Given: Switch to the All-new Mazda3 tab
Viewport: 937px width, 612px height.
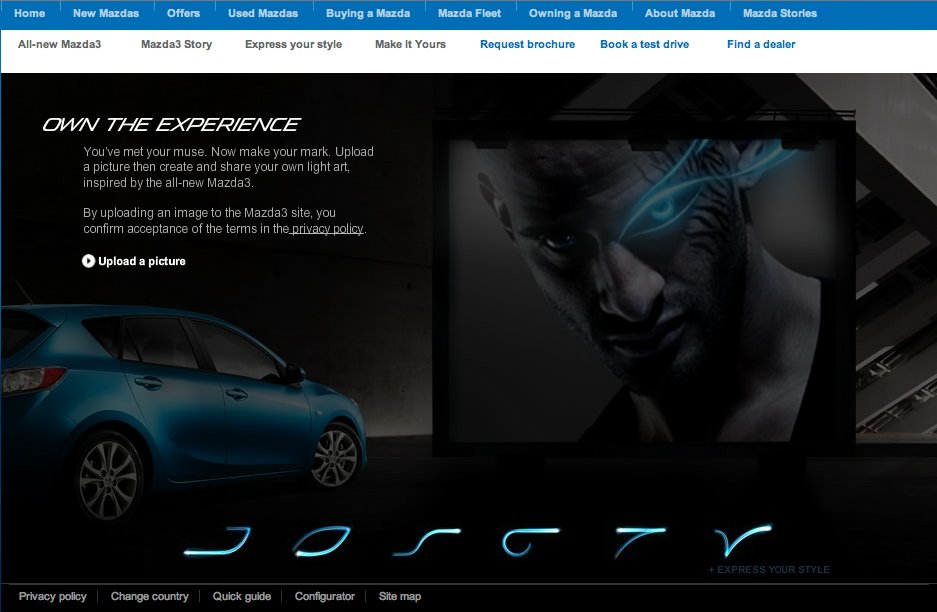Looking at the screenshot, I should [x=60, y=44].
